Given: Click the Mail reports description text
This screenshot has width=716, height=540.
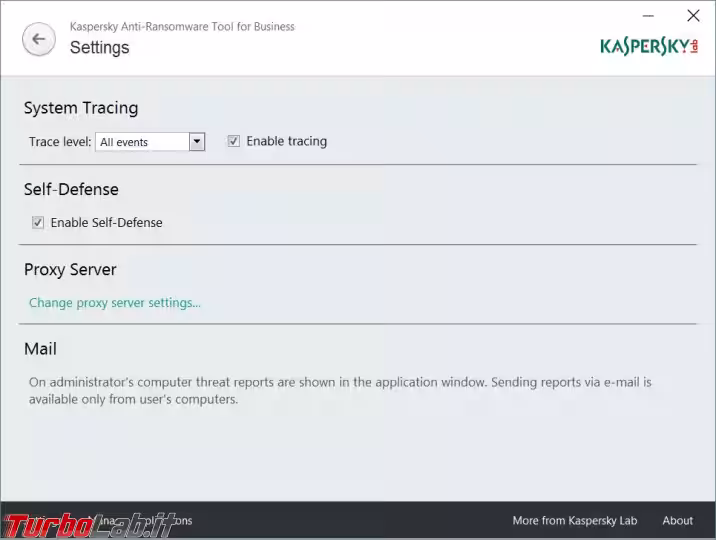Looking at the screenshot, I should [340, 391].
